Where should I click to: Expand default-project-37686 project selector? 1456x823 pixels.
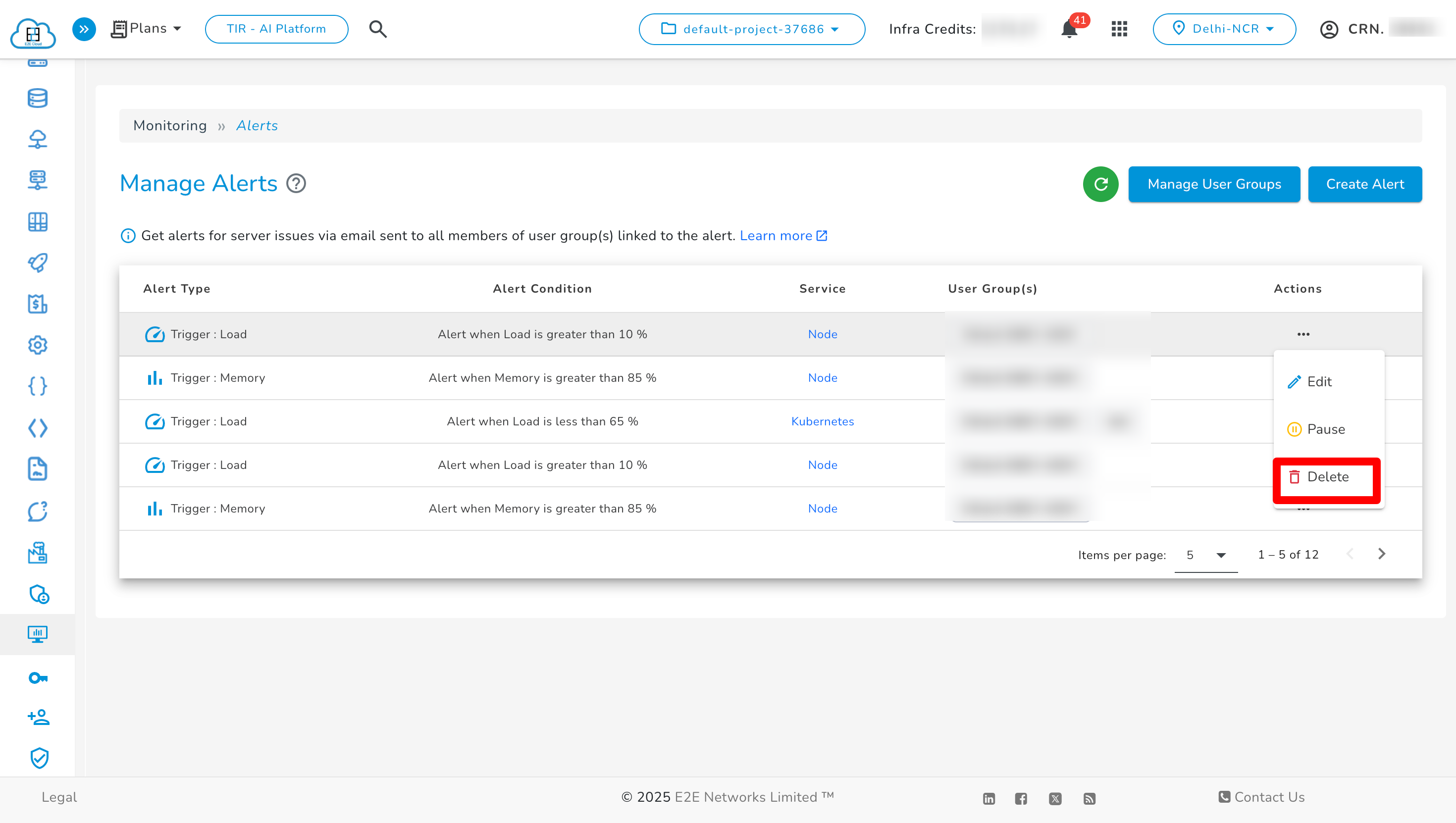(751, 29)
